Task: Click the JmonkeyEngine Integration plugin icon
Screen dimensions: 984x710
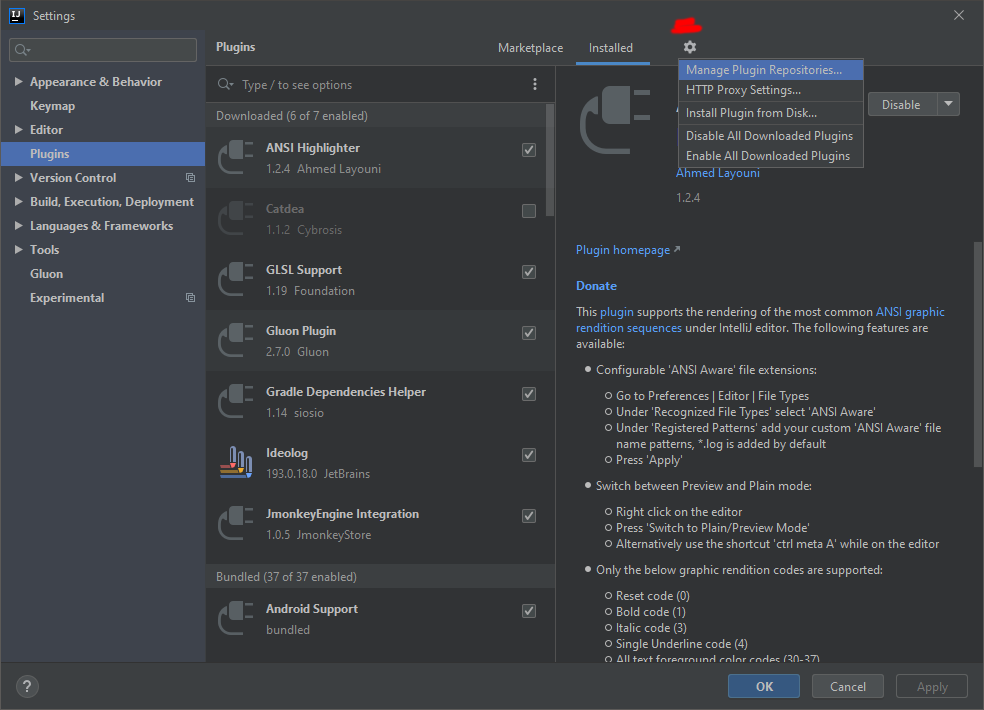Action: click(x=236, y=524)
